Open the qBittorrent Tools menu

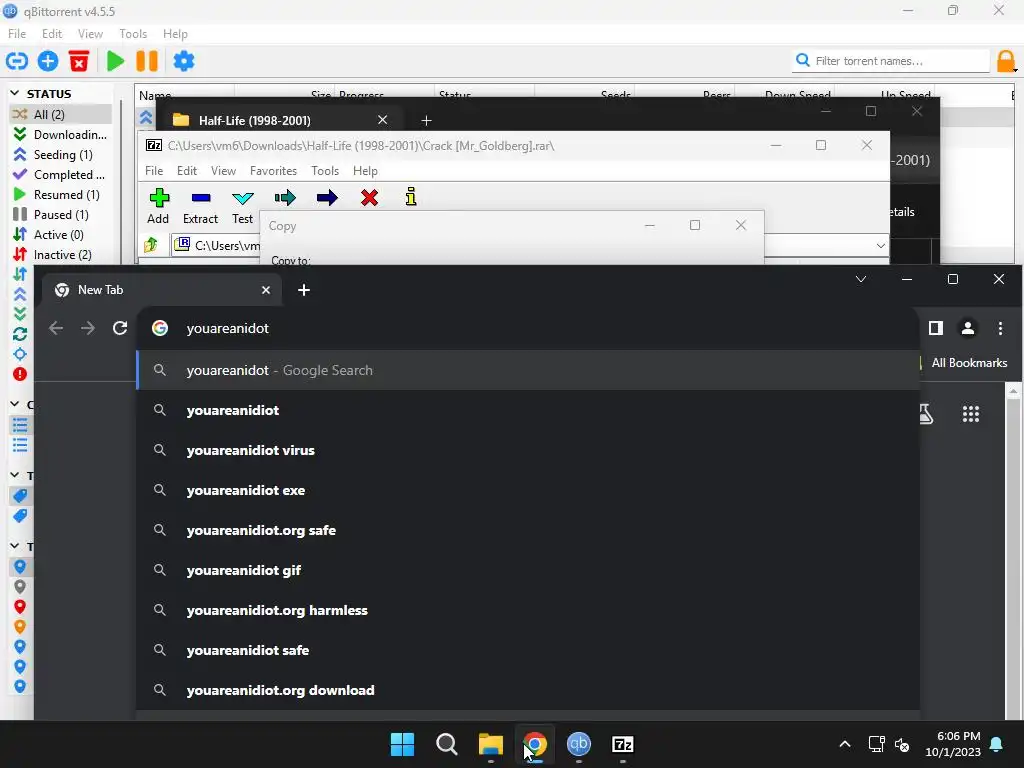pyautogui.click(x=133, y=34)
